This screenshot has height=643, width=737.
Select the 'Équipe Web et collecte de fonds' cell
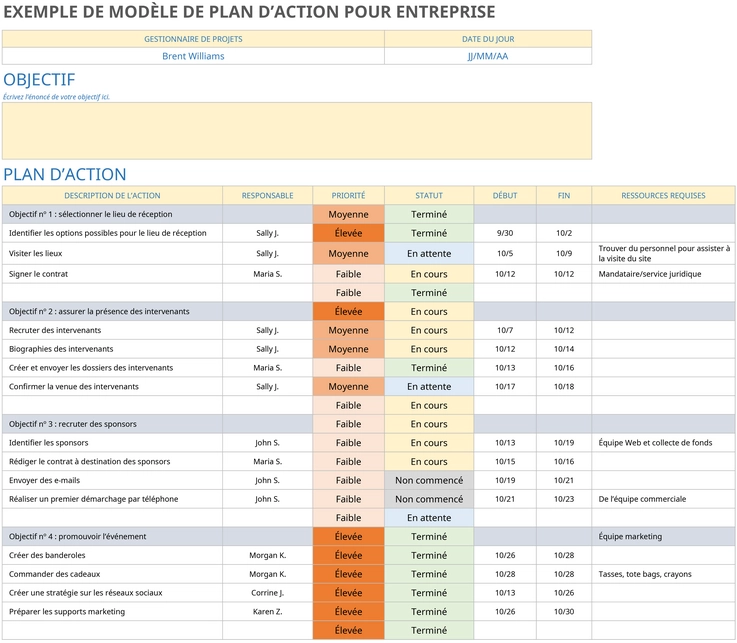[x=663, y=443]
